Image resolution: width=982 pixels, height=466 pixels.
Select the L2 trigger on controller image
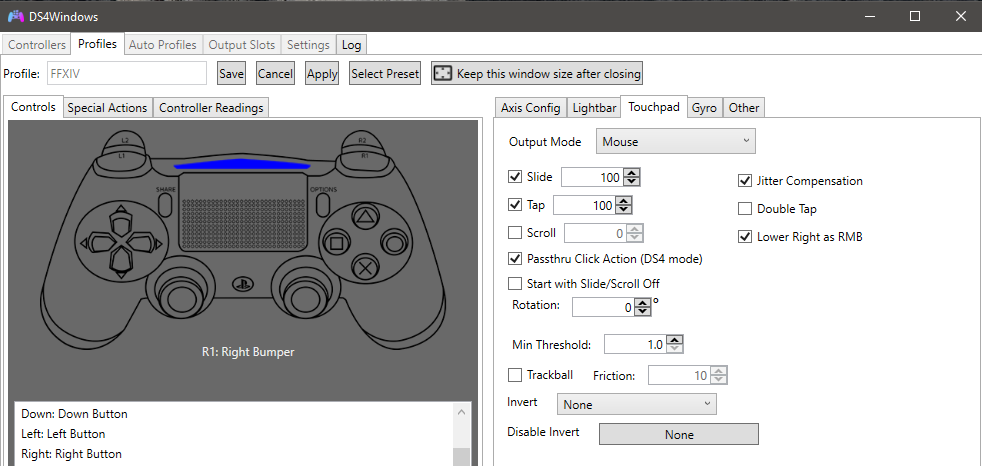pos(125,140)
